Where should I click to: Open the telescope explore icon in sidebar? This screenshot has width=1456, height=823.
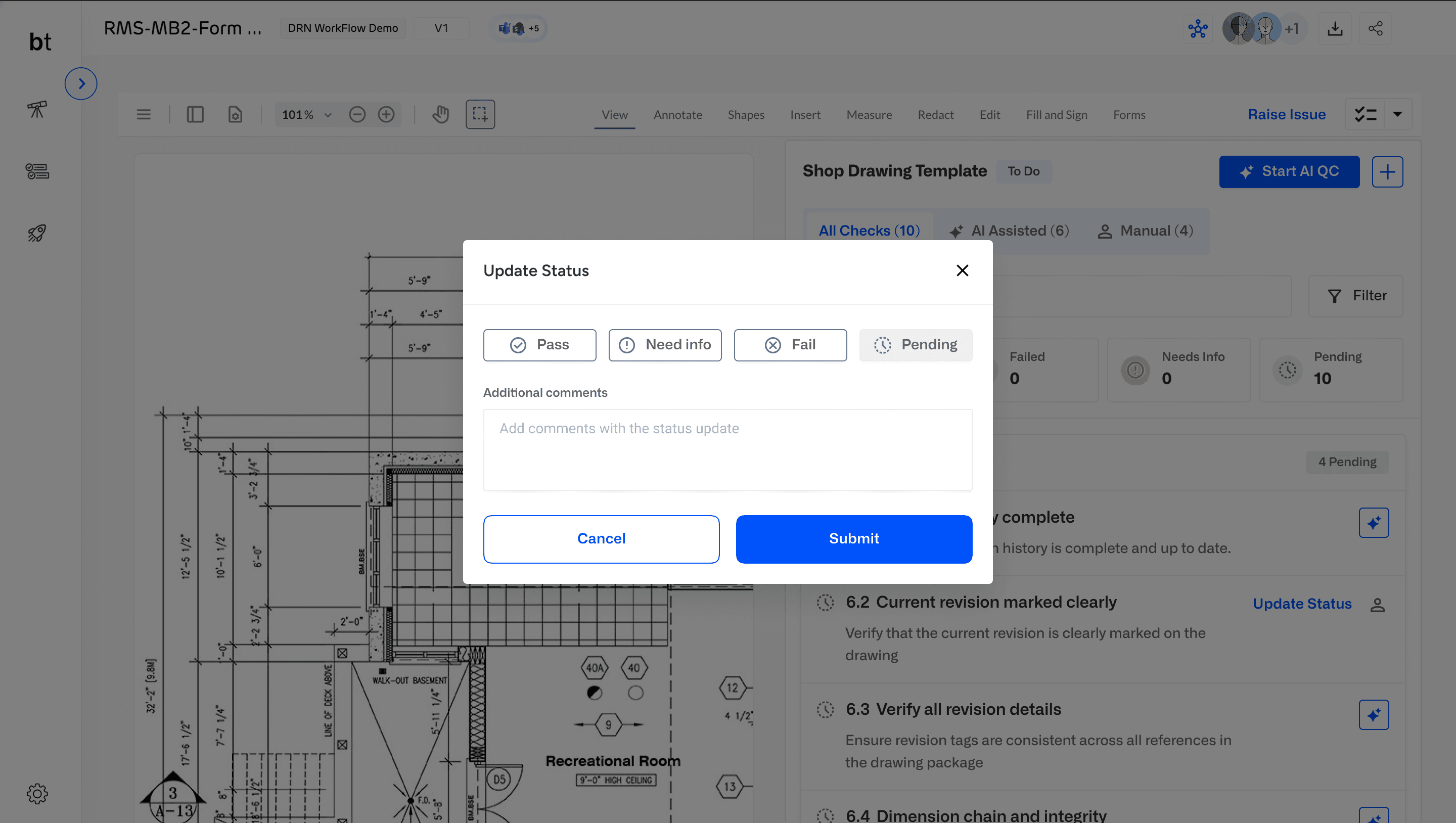pyautogui.click(x=37, y=109)
